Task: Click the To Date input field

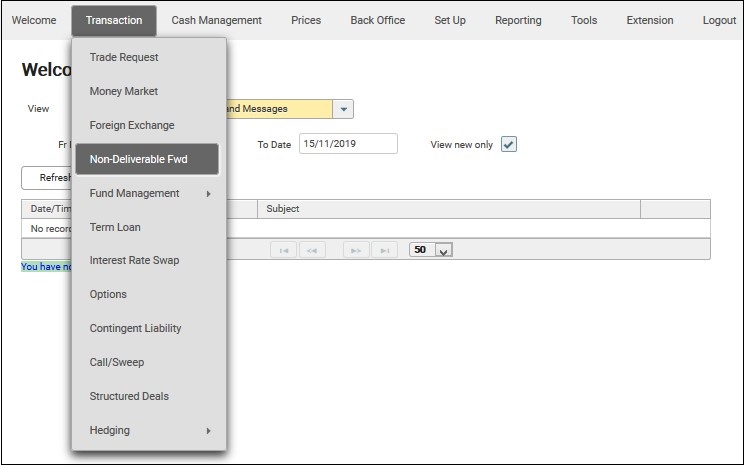Action: pyautogui.click(x=347, y=144)
